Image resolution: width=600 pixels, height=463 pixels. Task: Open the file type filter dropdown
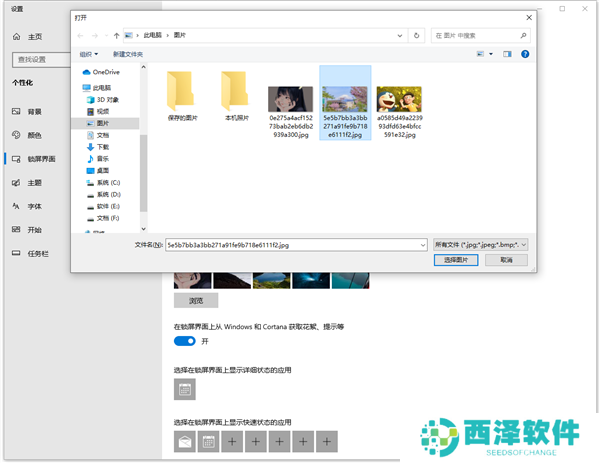click(481, 245)
